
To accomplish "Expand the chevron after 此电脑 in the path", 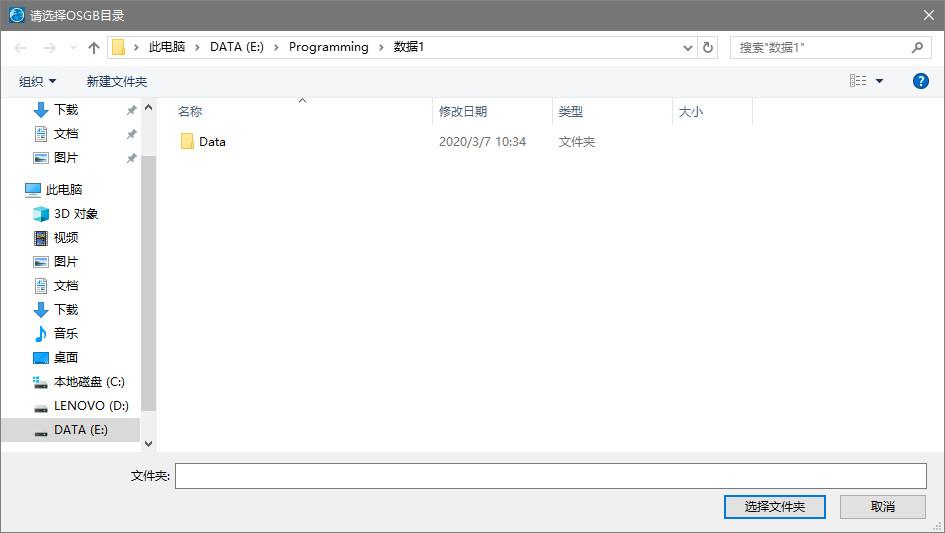I will coord(197,48).
